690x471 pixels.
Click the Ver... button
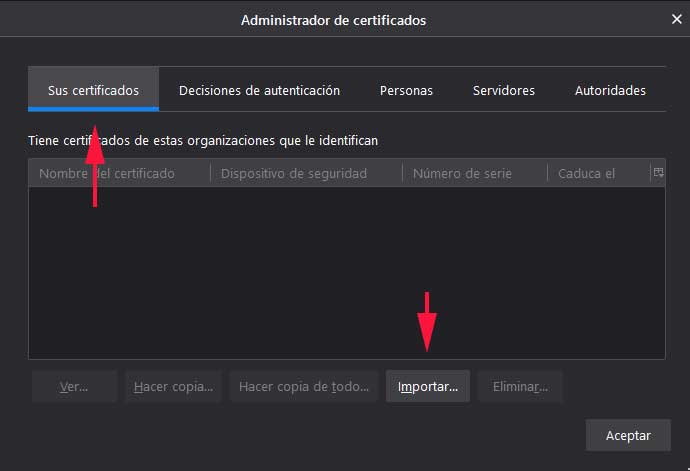(74, 386)
